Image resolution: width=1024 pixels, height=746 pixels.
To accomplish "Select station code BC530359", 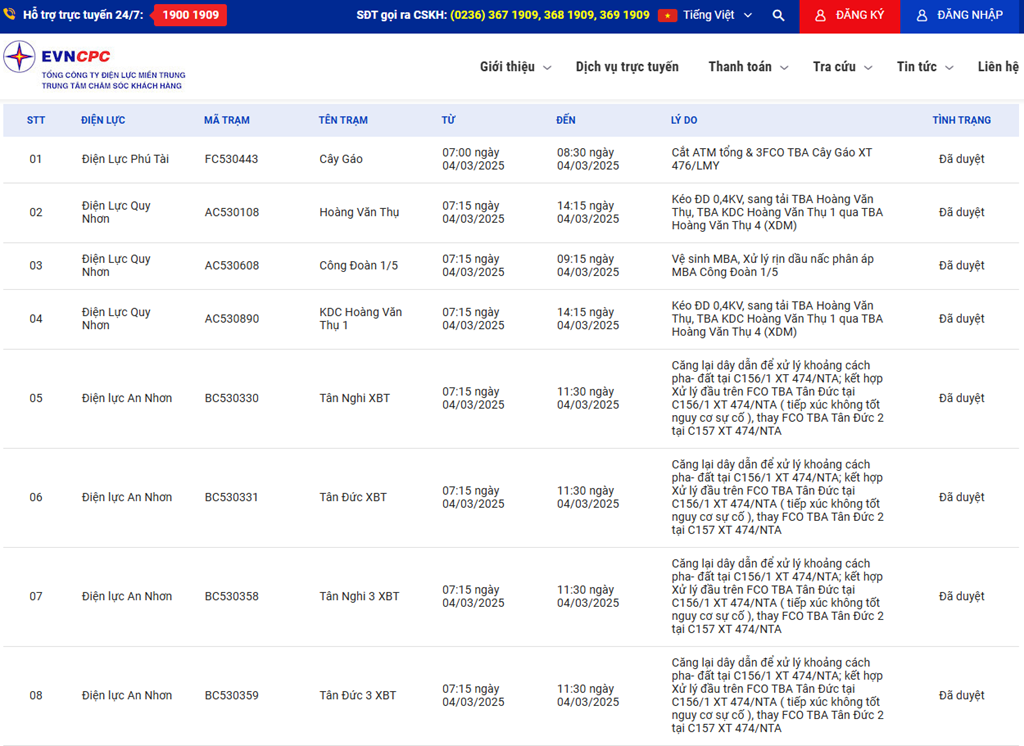I will (x=232, y=696).
